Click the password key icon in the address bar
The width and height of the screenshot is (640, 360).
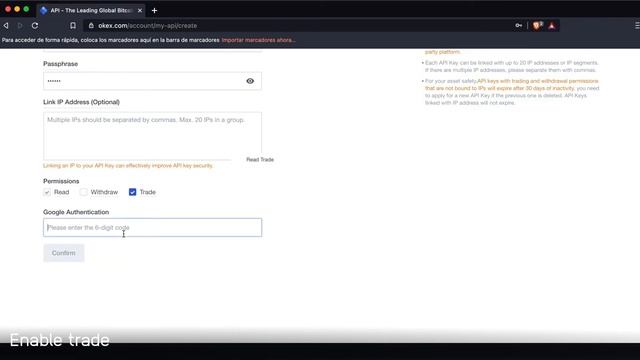518,25
